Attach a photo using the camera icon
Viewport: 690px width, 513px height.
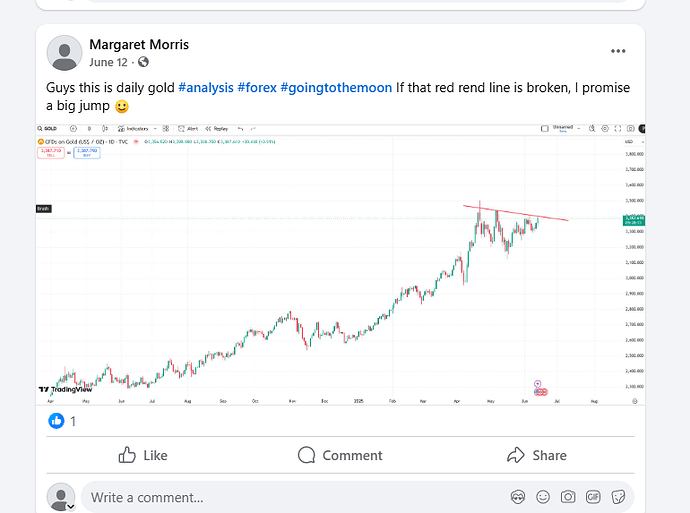pos(568,496)
